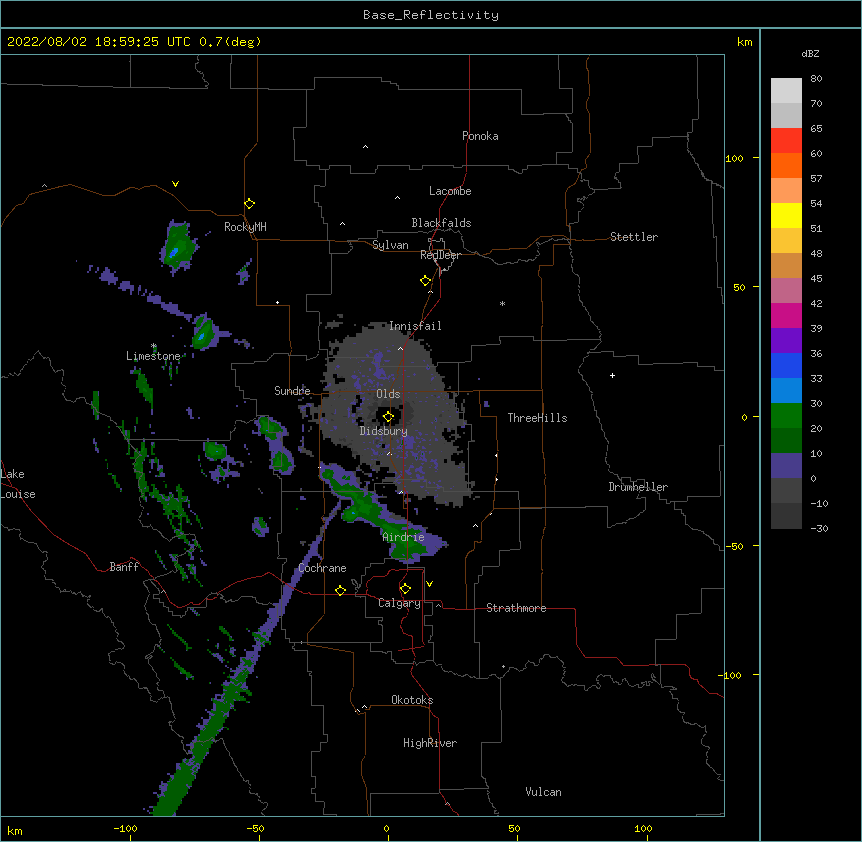Click the yellow V marker east of Calgary diamond
This screenshot has height=842, width=862.
click(429, 584)
